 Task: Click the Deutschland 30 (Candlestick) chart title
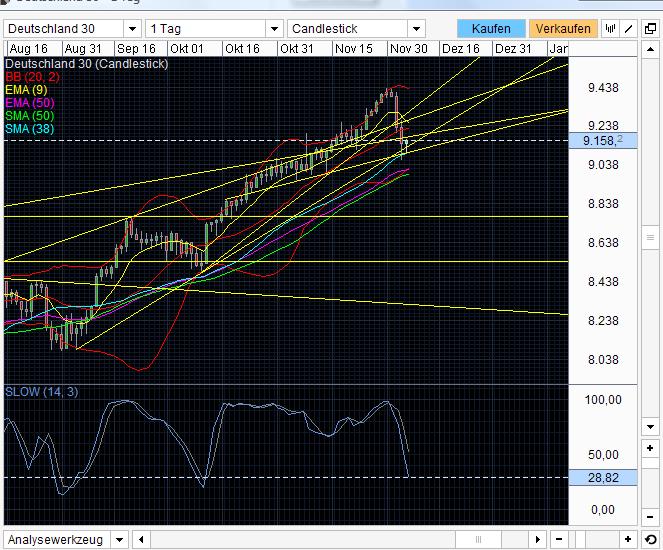87,64
